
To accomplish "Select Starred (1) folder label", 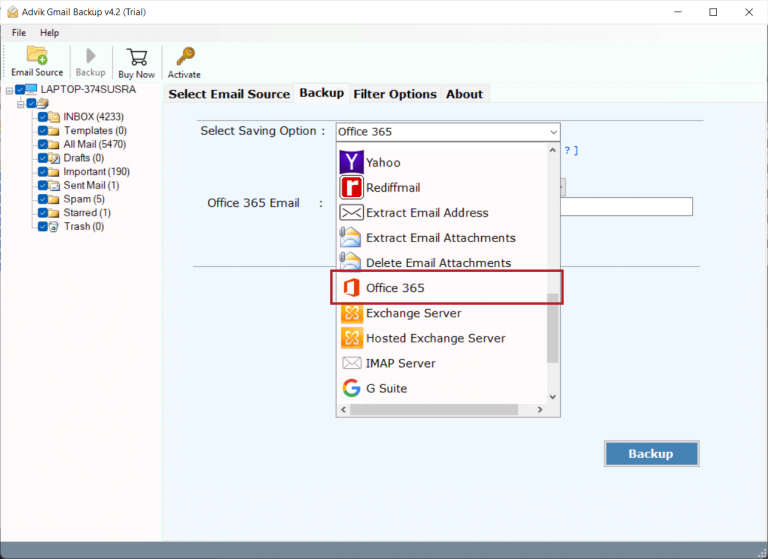I will (87, 213).
